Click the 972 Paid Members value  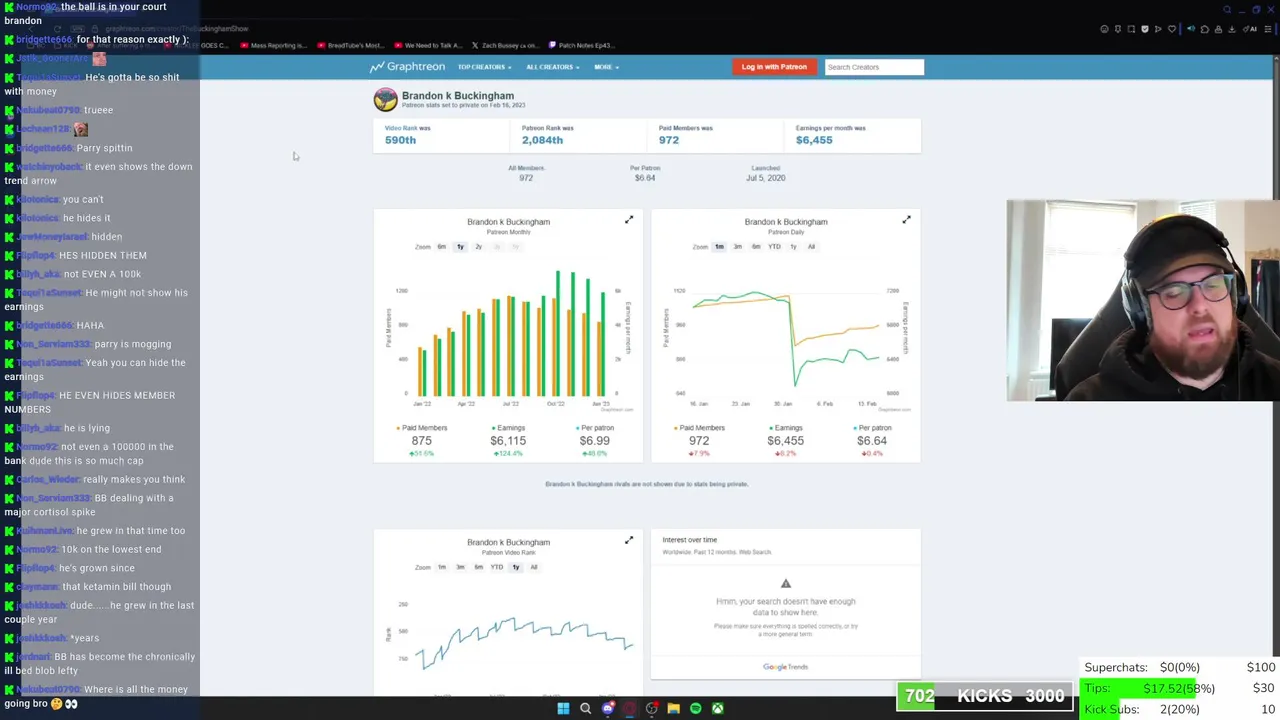pos(668,140)
